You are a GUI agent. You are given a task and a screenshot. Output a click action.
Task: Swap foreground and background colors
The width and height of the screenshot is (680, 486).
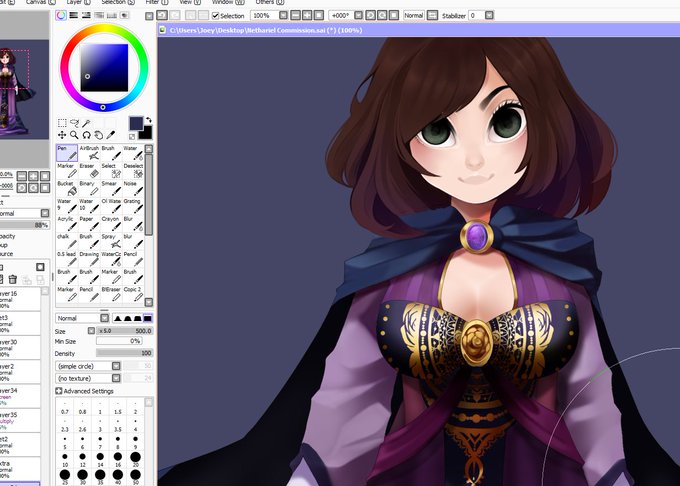(x=149, y=120)
